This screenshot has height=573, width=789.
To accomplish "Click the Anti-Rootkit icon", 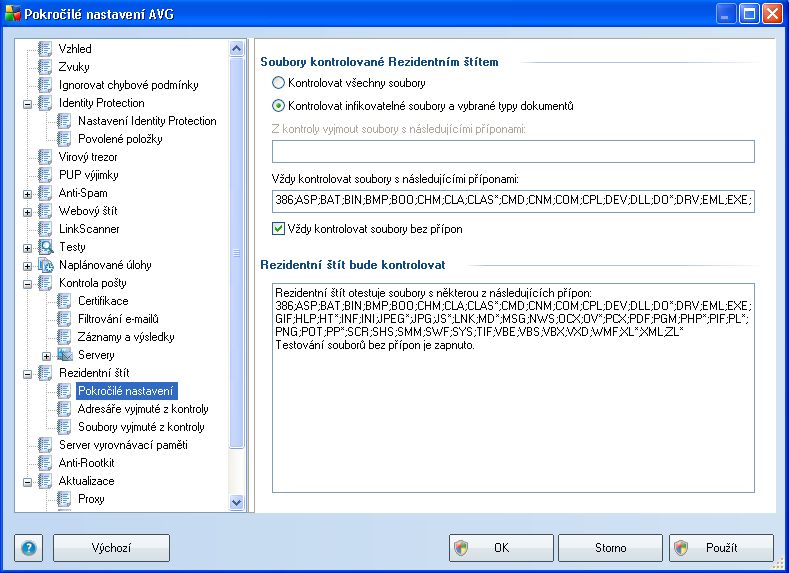I will click(x=45, y=463).
